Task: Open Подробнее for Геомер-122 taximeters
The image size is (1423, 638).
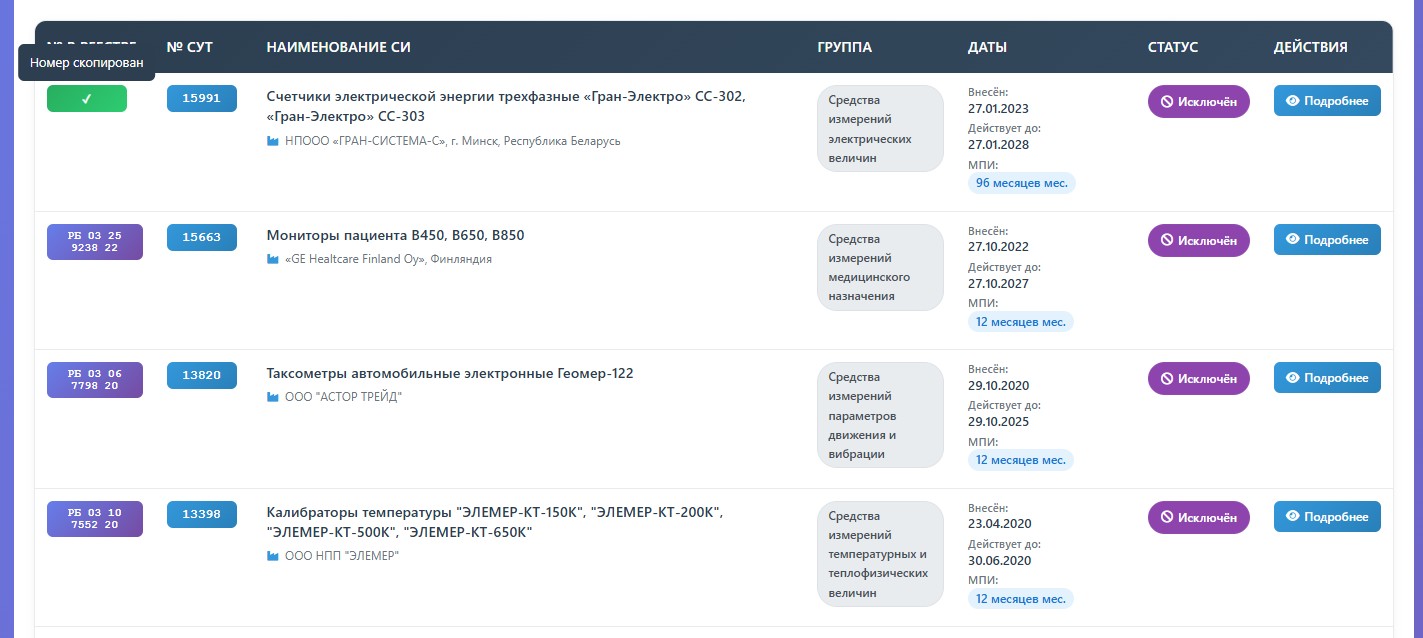Action: [x=1327, y=378]
